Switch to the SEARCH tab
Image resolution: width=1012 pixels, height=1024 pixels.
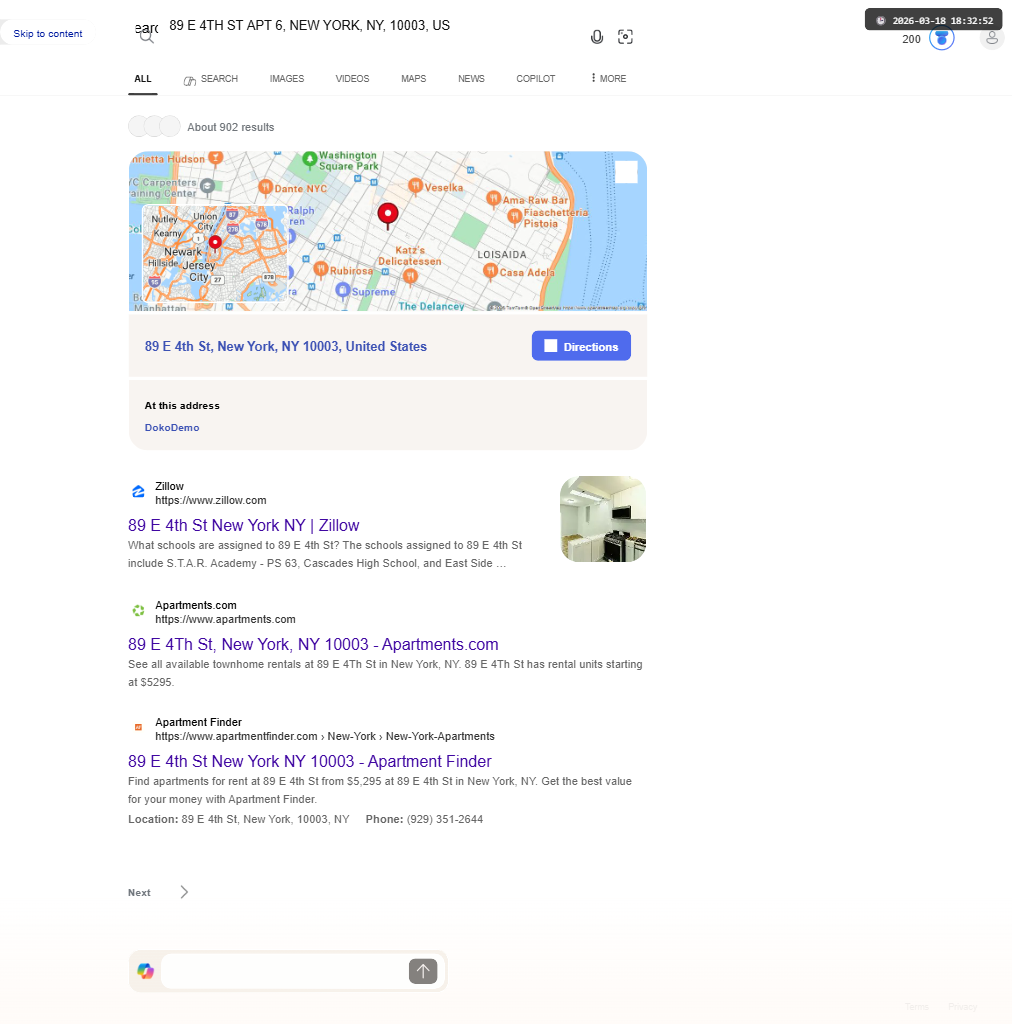(x=210, y=78)
